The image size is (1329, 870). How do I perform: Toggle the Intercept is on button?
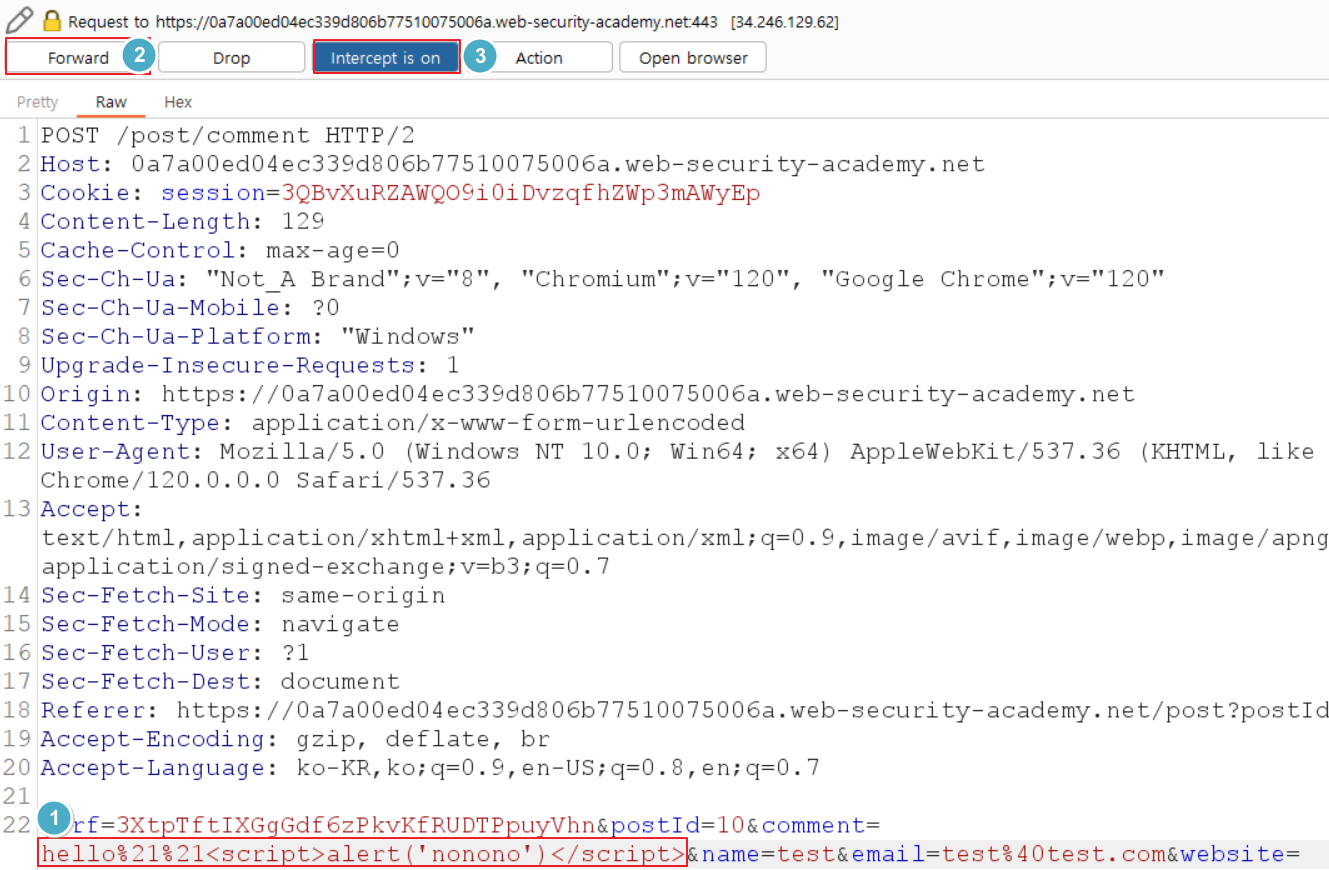tap(386, 58)
